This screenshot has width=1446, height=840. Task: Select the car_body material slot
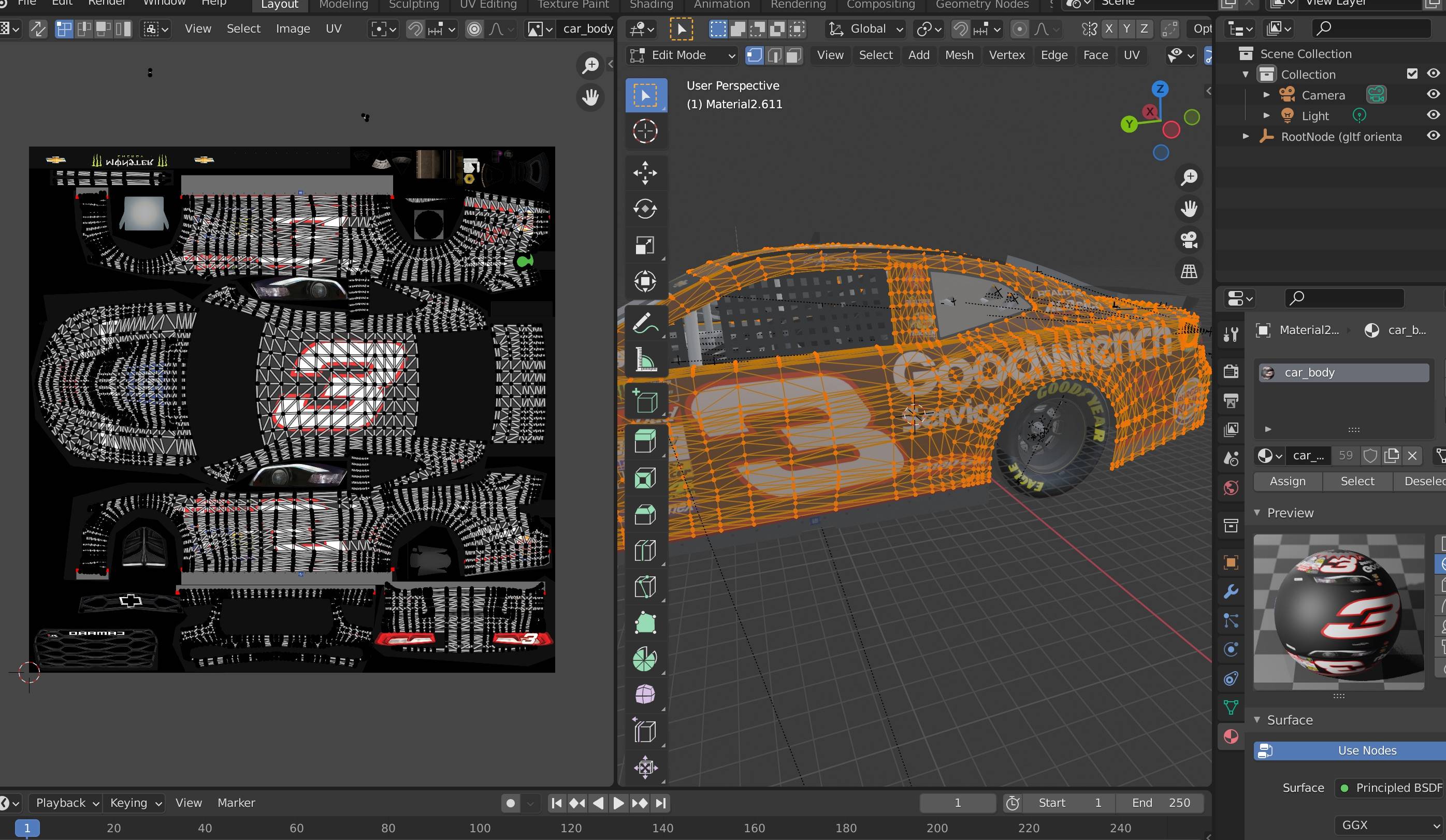pos(1343,372)
